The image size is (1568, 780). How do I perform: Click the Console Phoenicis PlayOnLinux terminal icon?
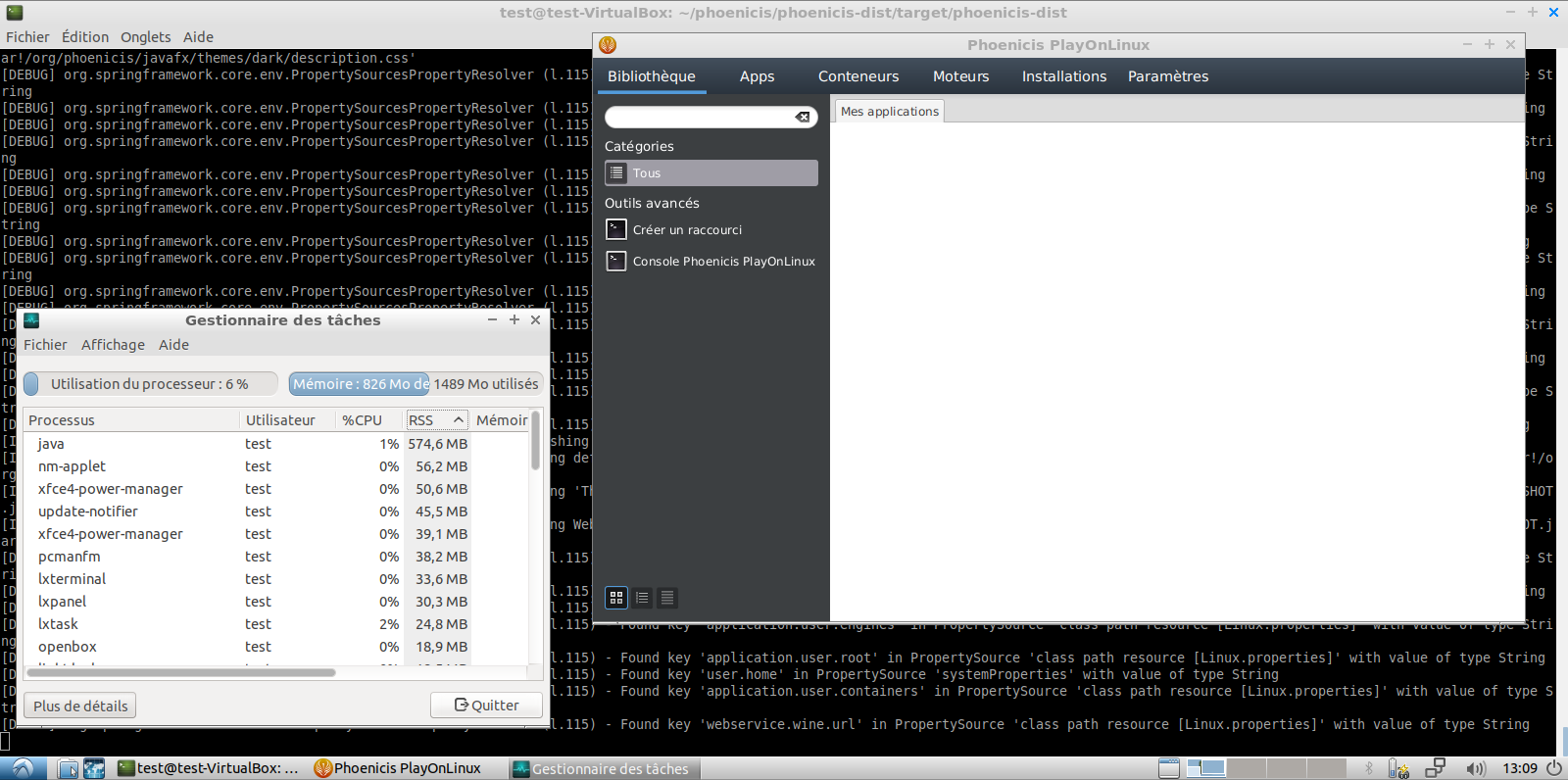click(x=616, y=261)
